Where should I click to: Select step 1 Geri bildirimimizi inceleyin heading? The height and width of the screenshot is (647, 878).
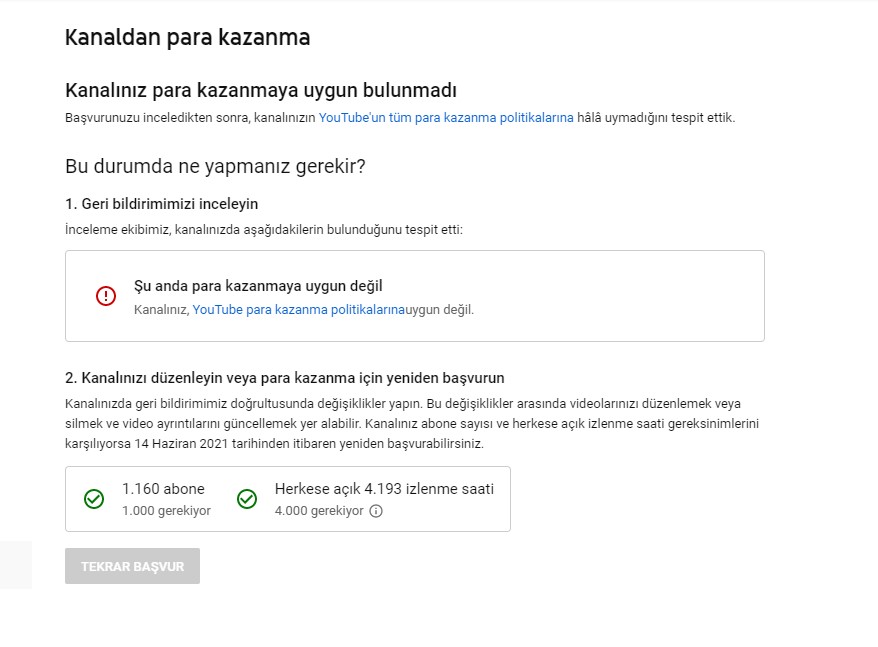161,204
